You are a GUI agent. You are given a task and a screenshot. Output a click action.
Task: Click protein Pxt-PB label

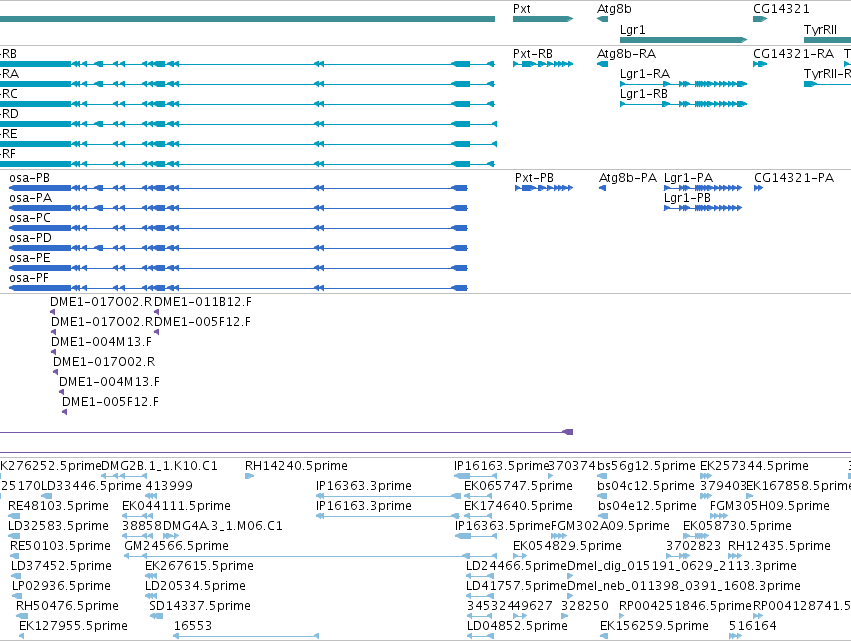[534, 178]
